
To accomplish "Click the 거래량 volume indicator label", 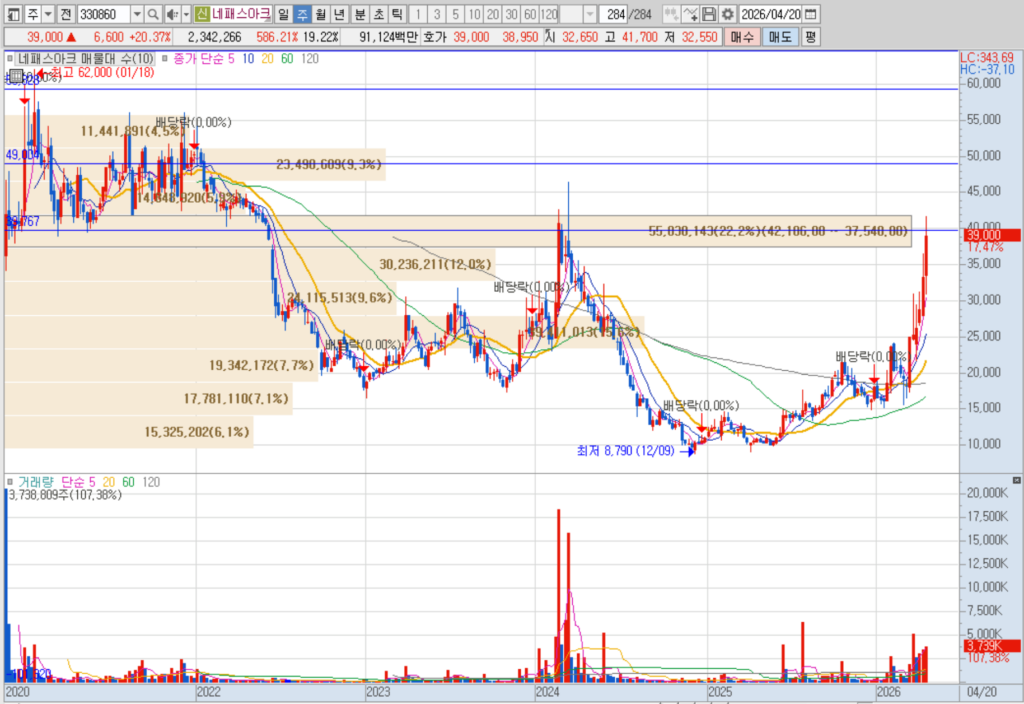I will tap(36, 482).
